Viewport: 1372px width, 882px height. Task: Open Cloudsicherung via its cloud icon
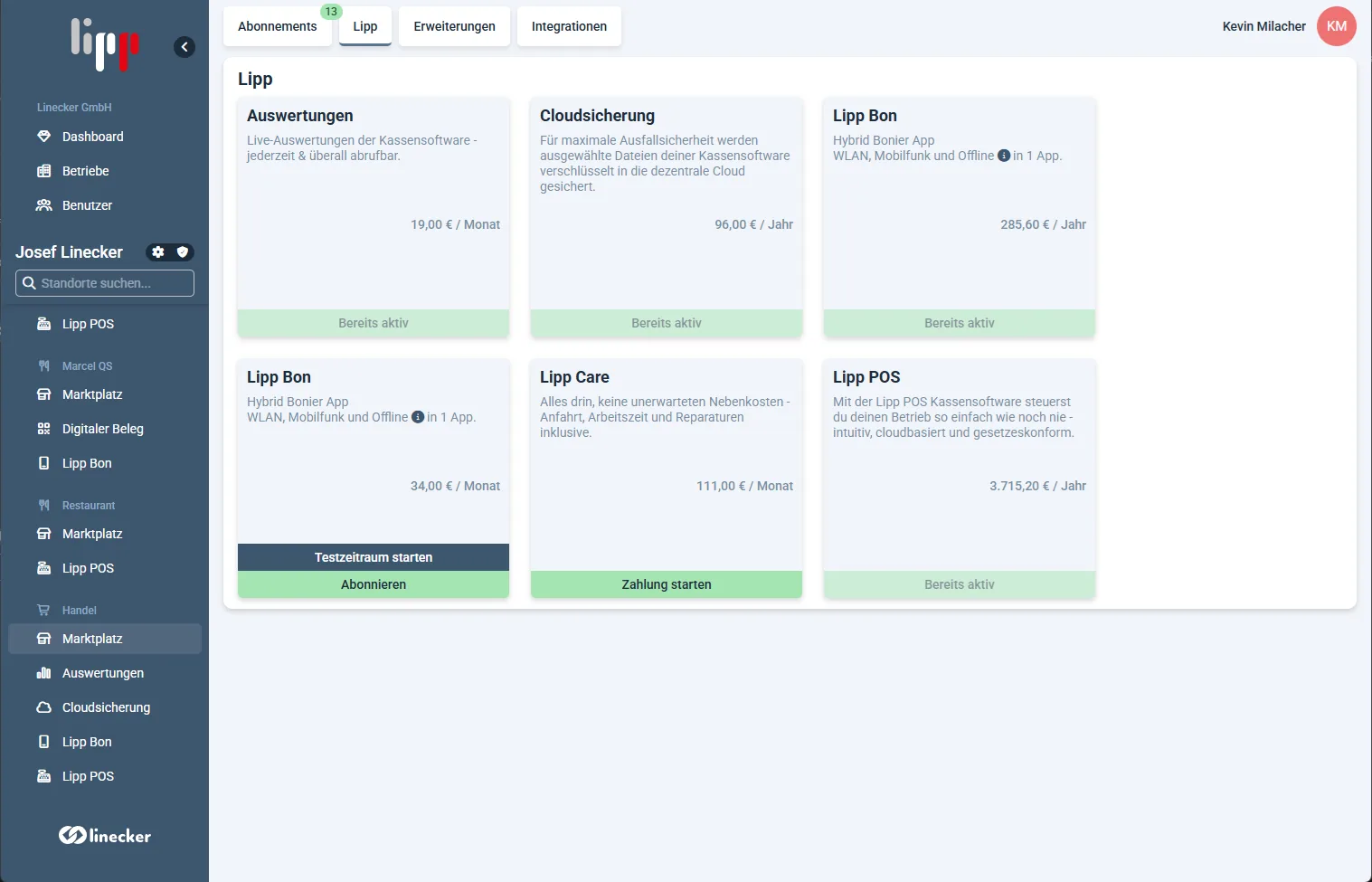(43, 707)
